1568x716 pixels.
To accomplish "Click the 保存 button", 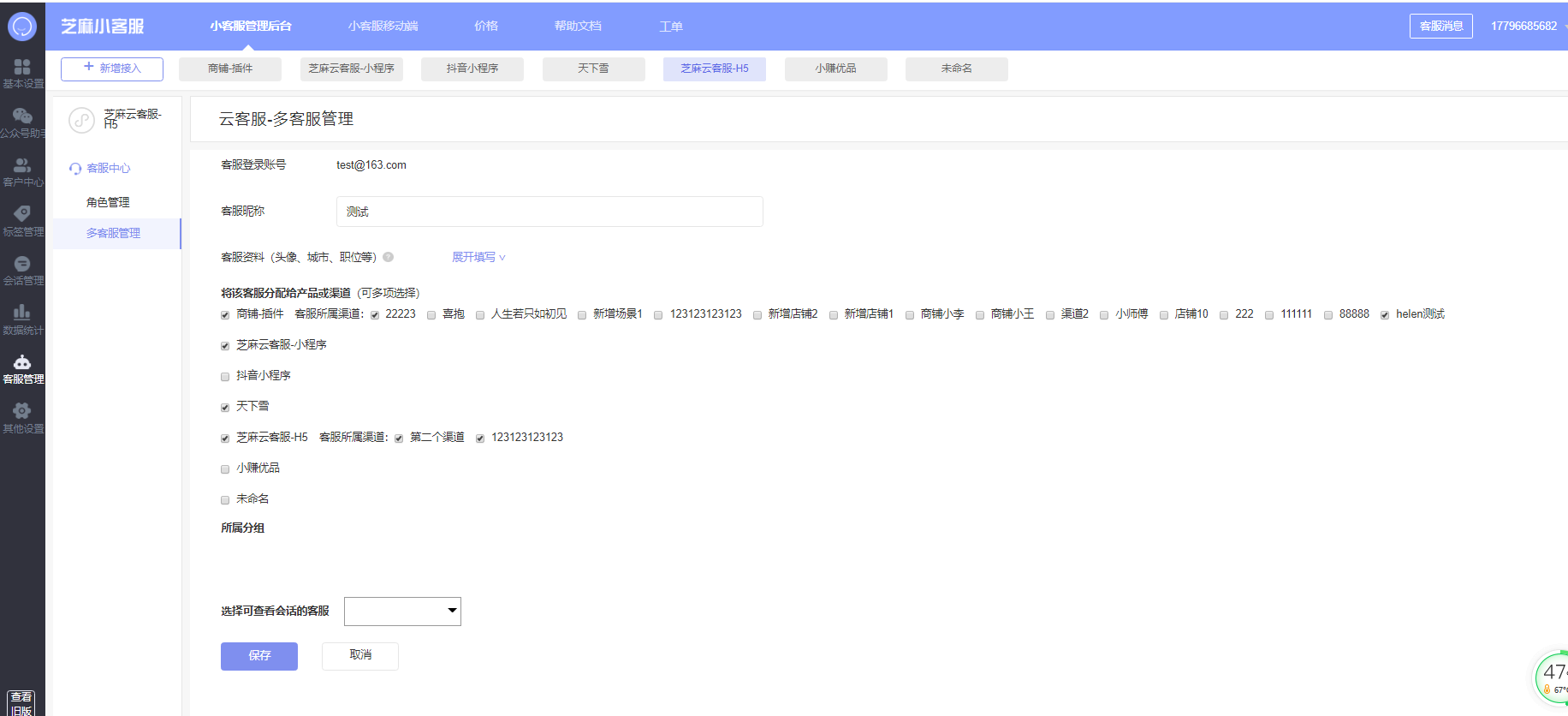I will (x=259, y=656).
